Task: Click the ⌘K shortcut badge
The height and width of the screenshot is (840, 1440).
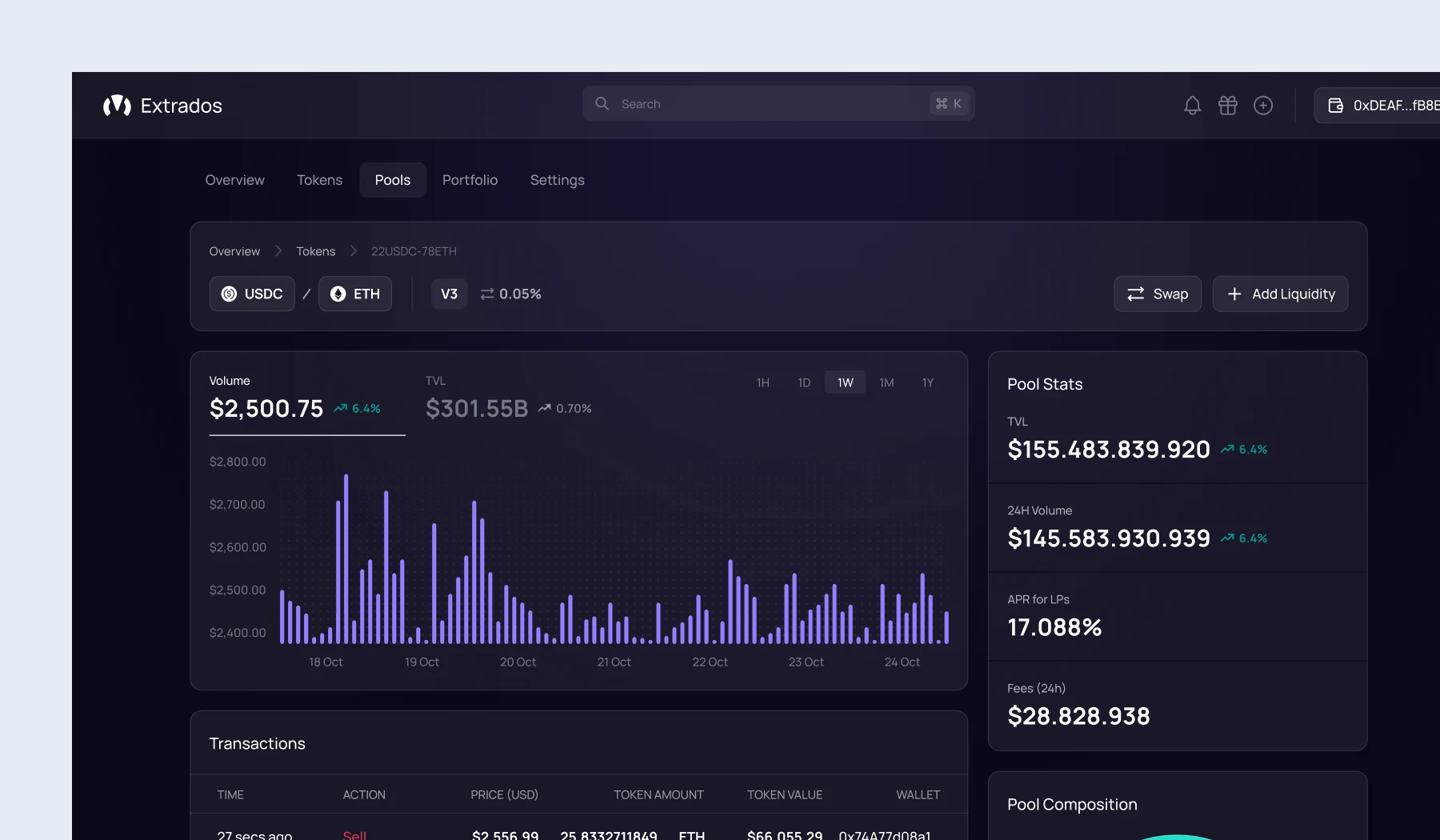Action: pyautogui.click(x=949, y=104)
